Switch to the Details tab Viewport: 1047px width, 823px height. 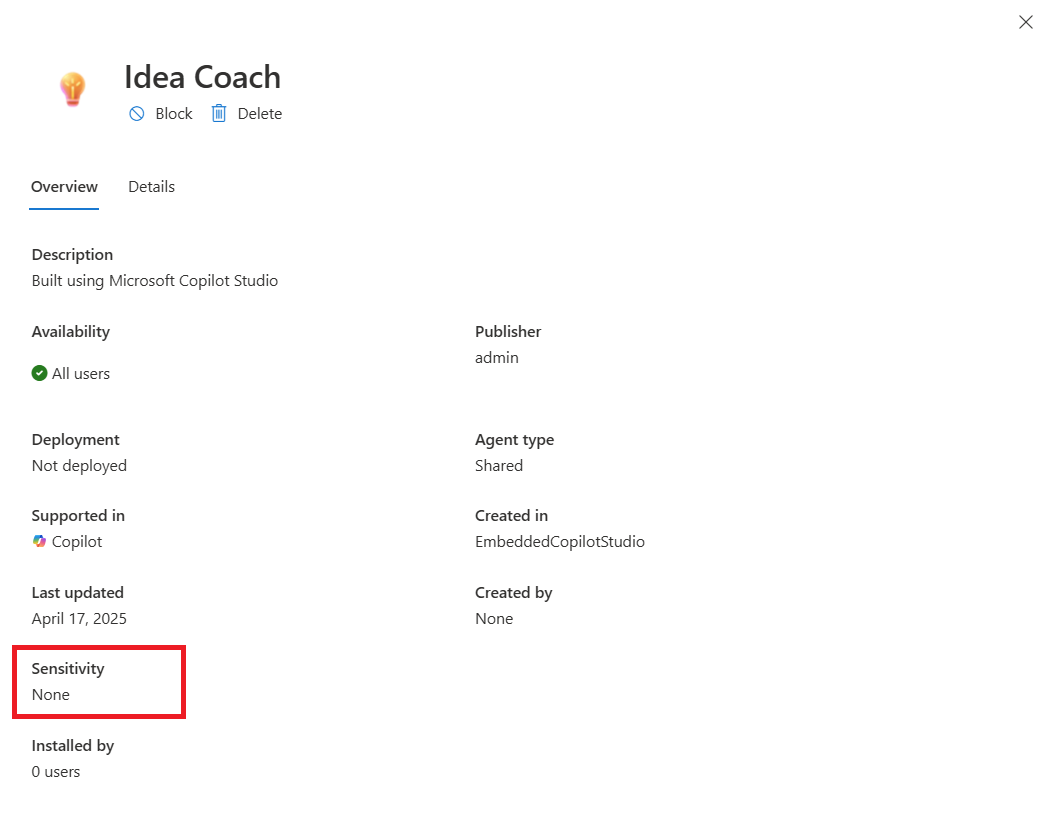(x=151, y=187)
